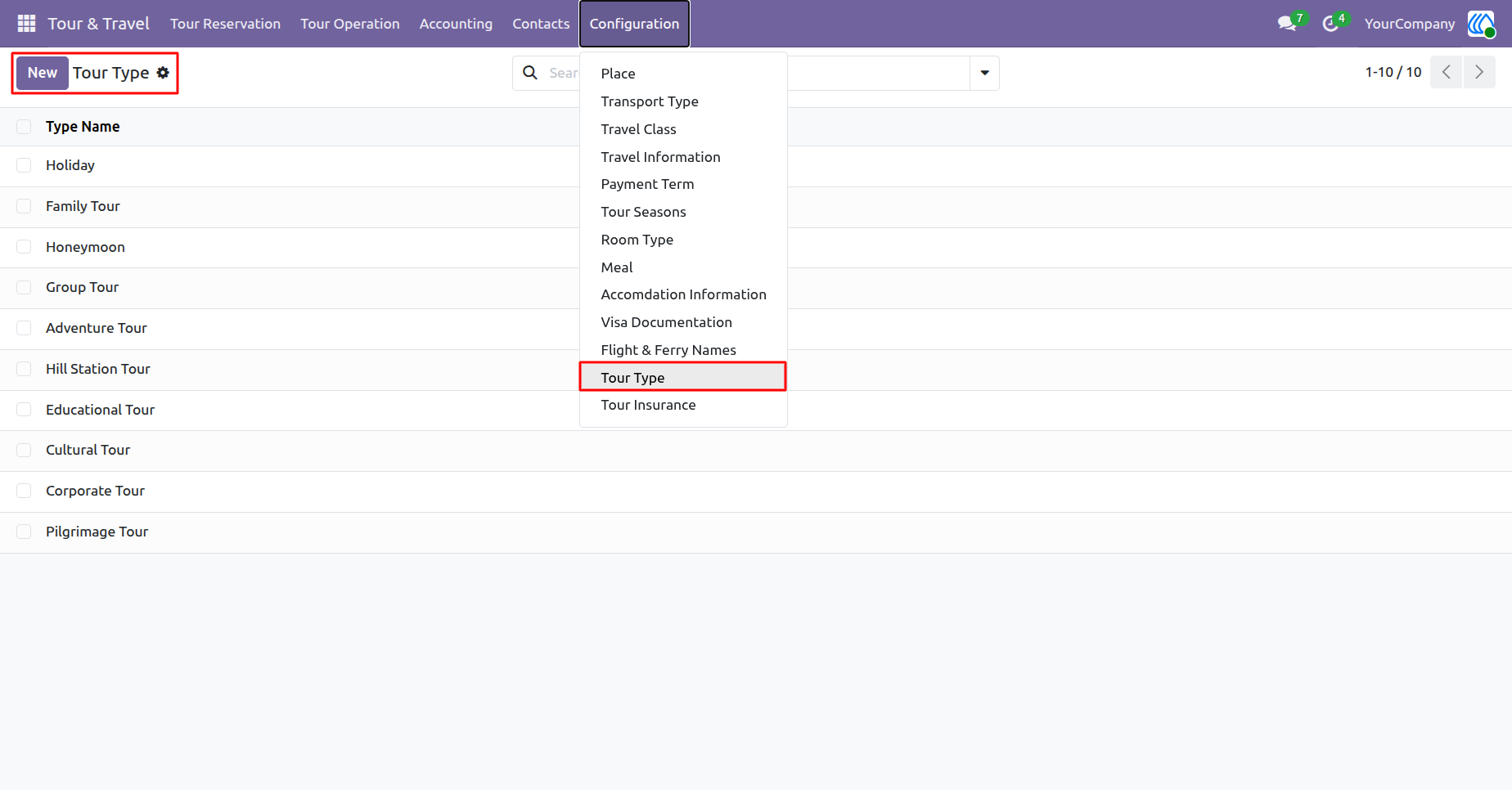Open the Pilgrimage Tour record
This screenshot has height=790, width=1512.
pyautogui.click(x=97, y=532)
